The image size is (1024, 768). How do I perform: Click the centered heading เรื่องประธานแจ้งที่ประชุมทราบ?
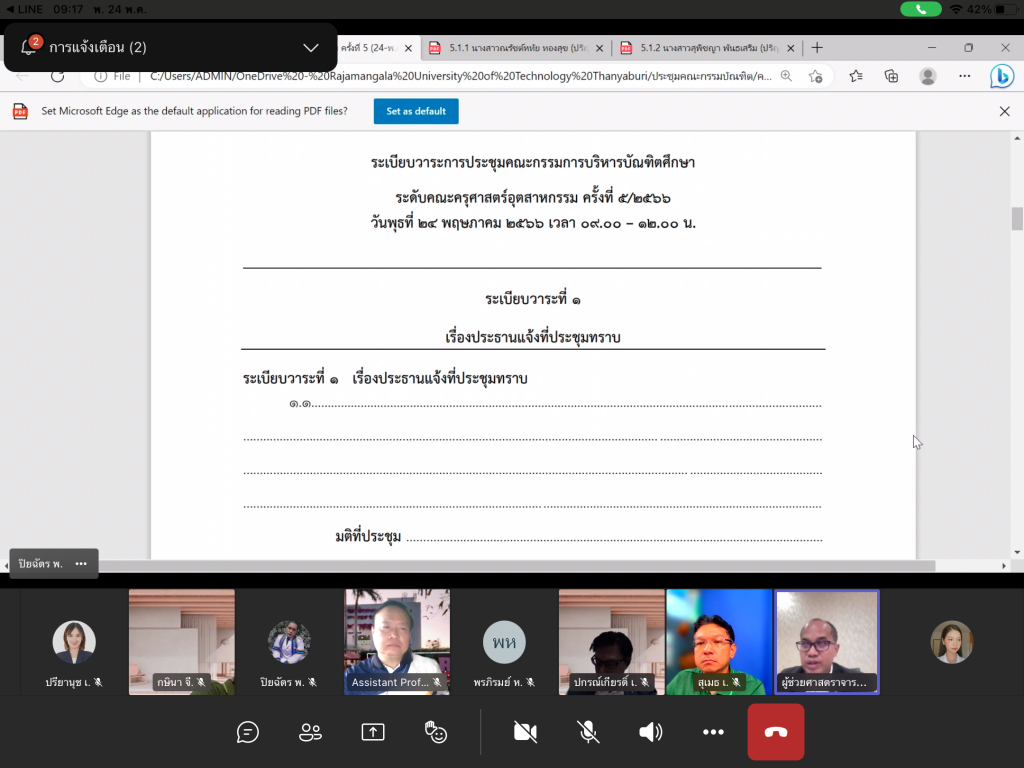pos(533,337)
